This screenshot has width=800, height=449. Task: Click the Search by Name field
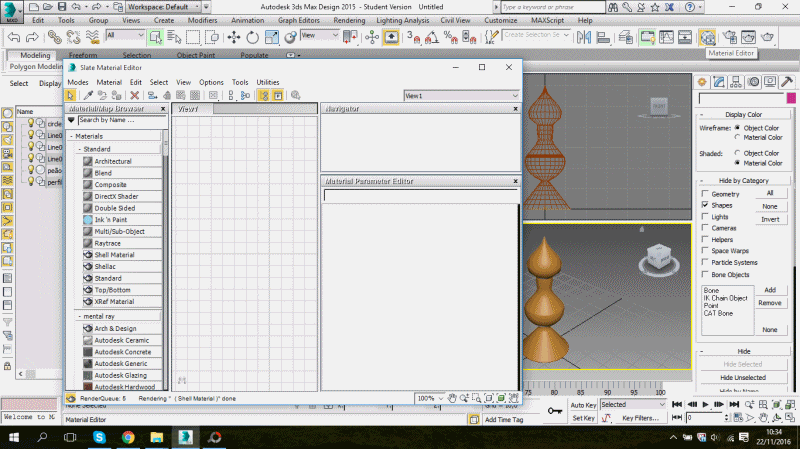(122, 120)
